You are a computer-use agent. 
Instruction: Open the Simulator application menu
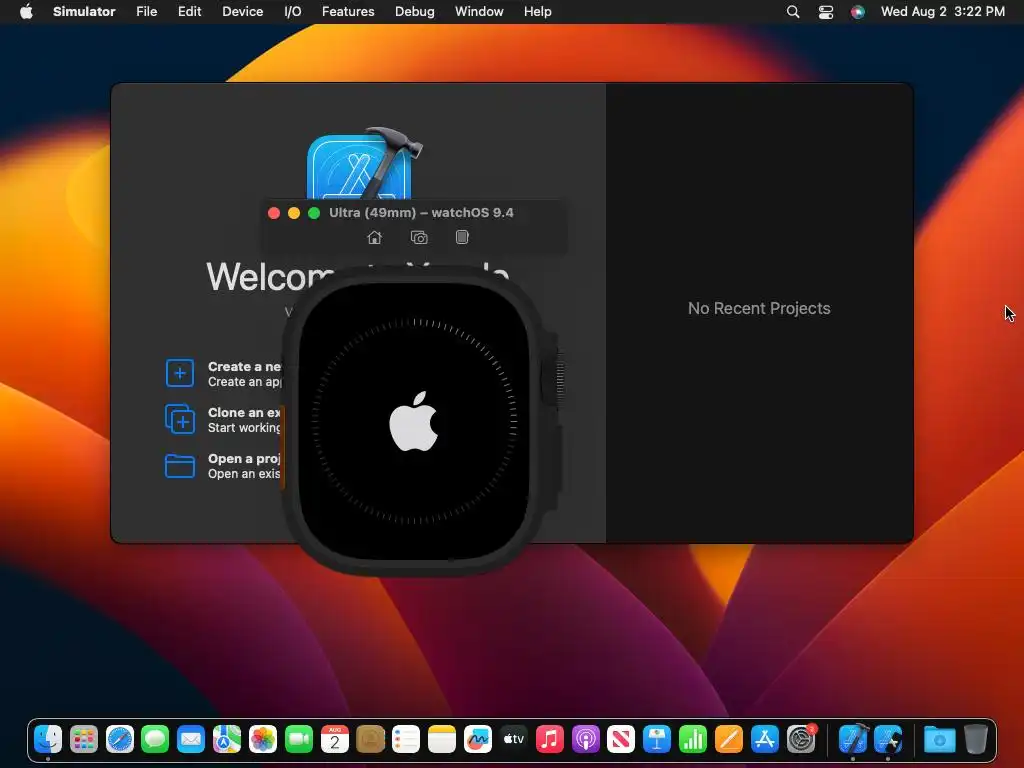[x=84, y=12]
